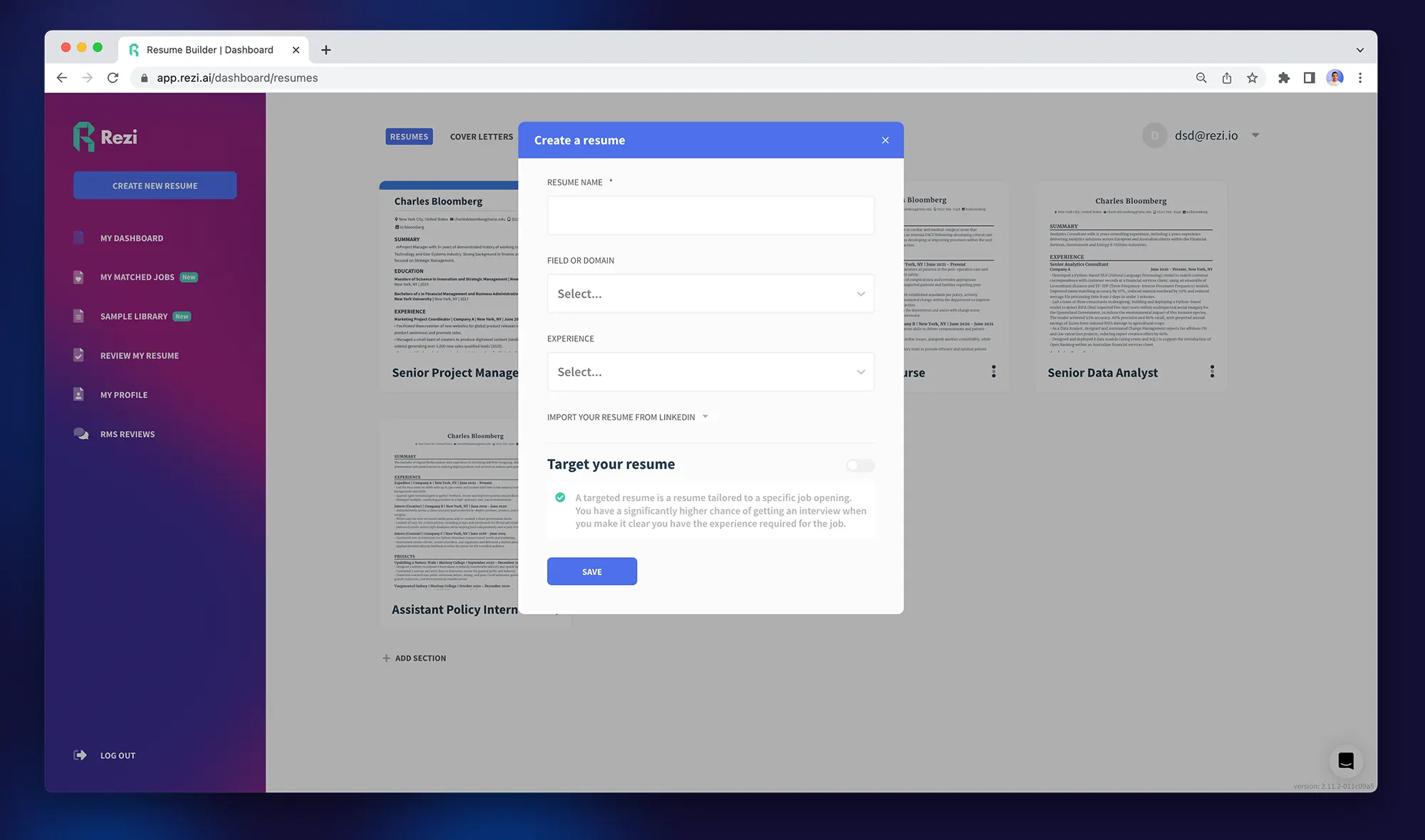Open a new browser tab

click(x=326, y=50)
